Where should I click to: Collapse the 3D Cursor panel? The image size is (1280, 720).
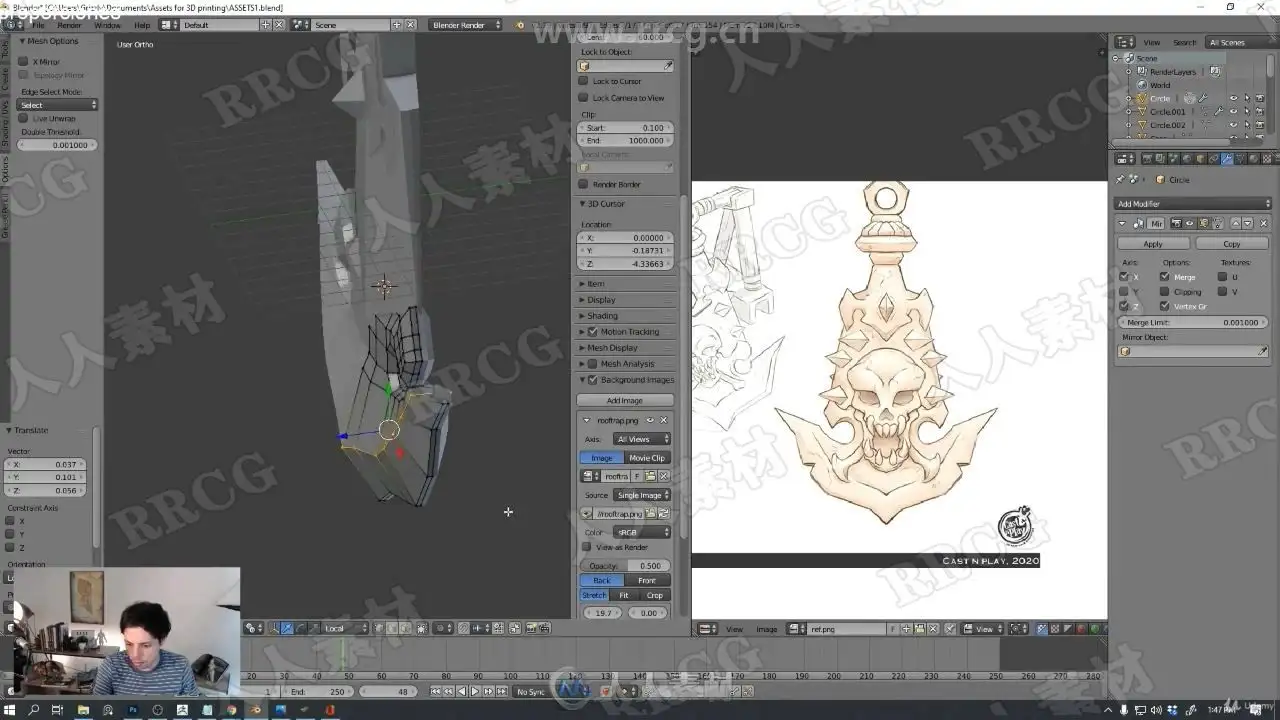point(605,204)
